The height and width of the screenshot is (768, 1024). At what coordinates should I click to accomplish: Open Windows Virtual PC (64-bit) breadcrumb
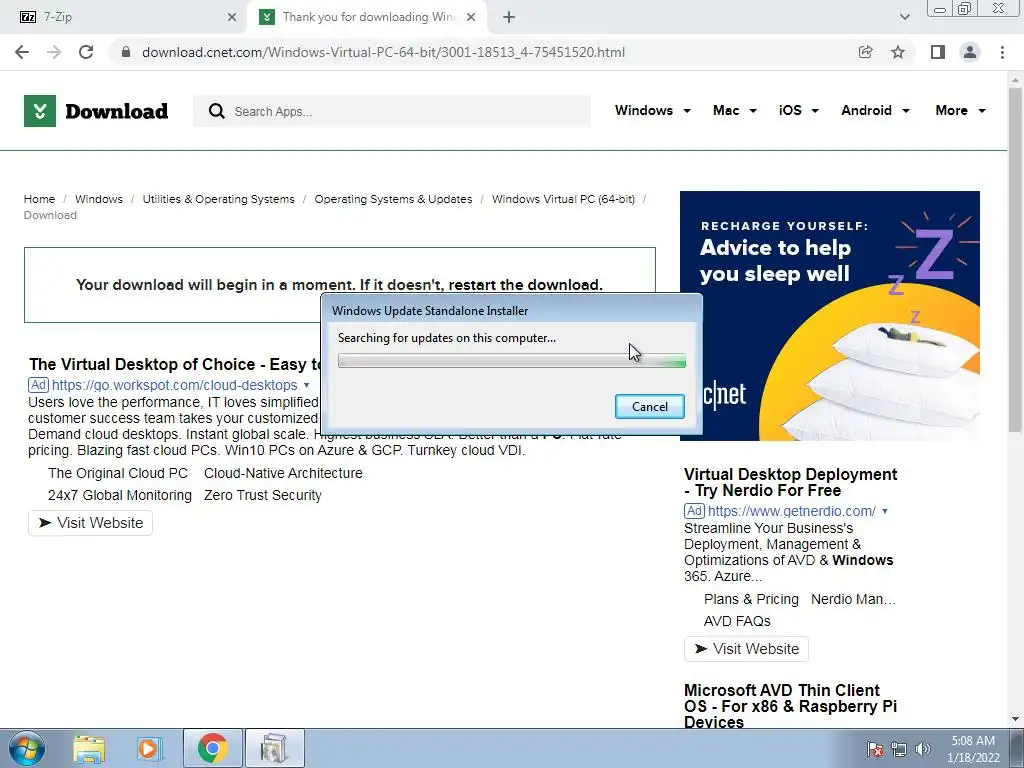[x=563, y=199]
